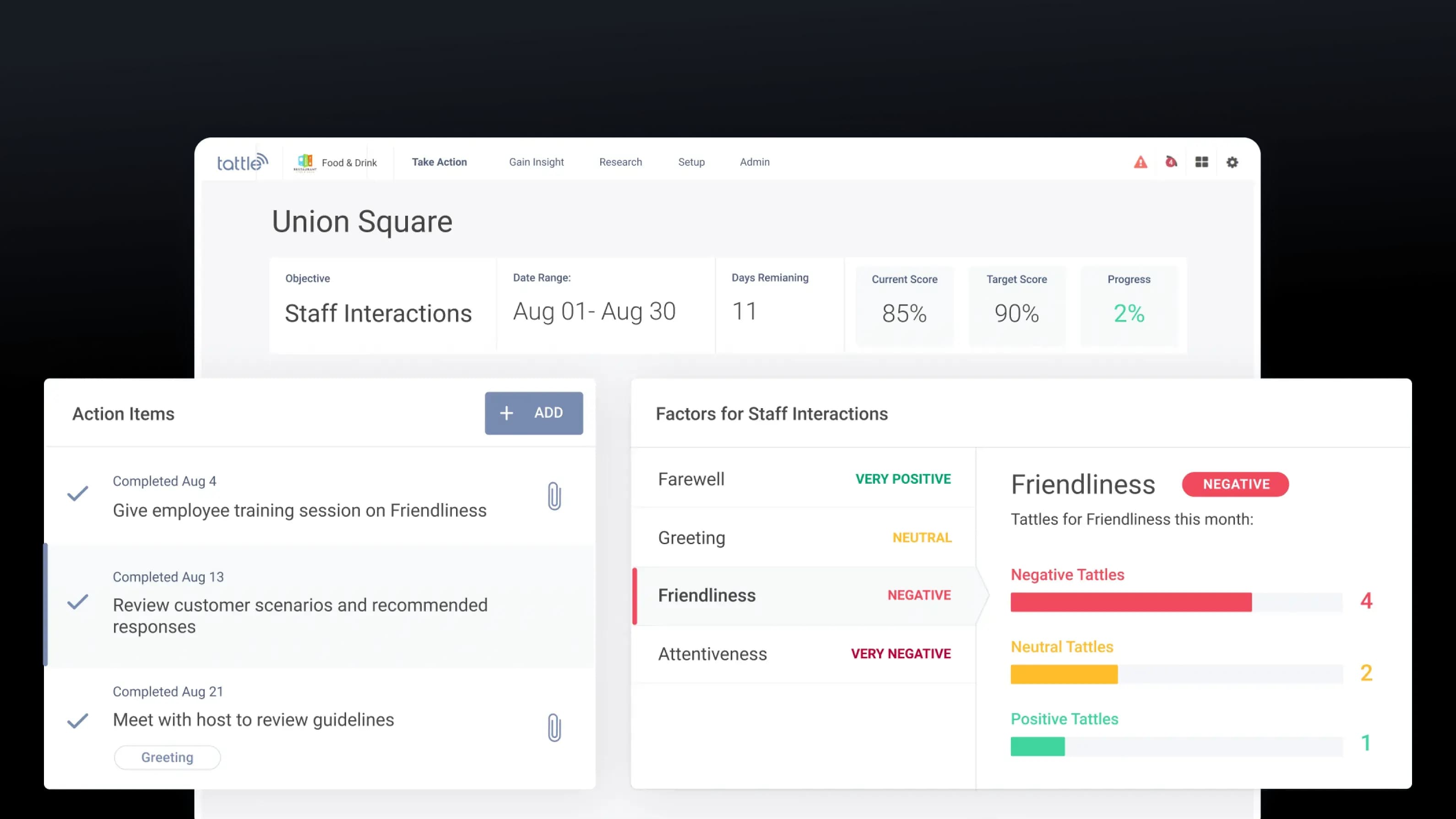The width and height of the screenshot is (1456, 819).
Task: Open the Research menu
Action: pyautogui.click(x=620, y=162)
